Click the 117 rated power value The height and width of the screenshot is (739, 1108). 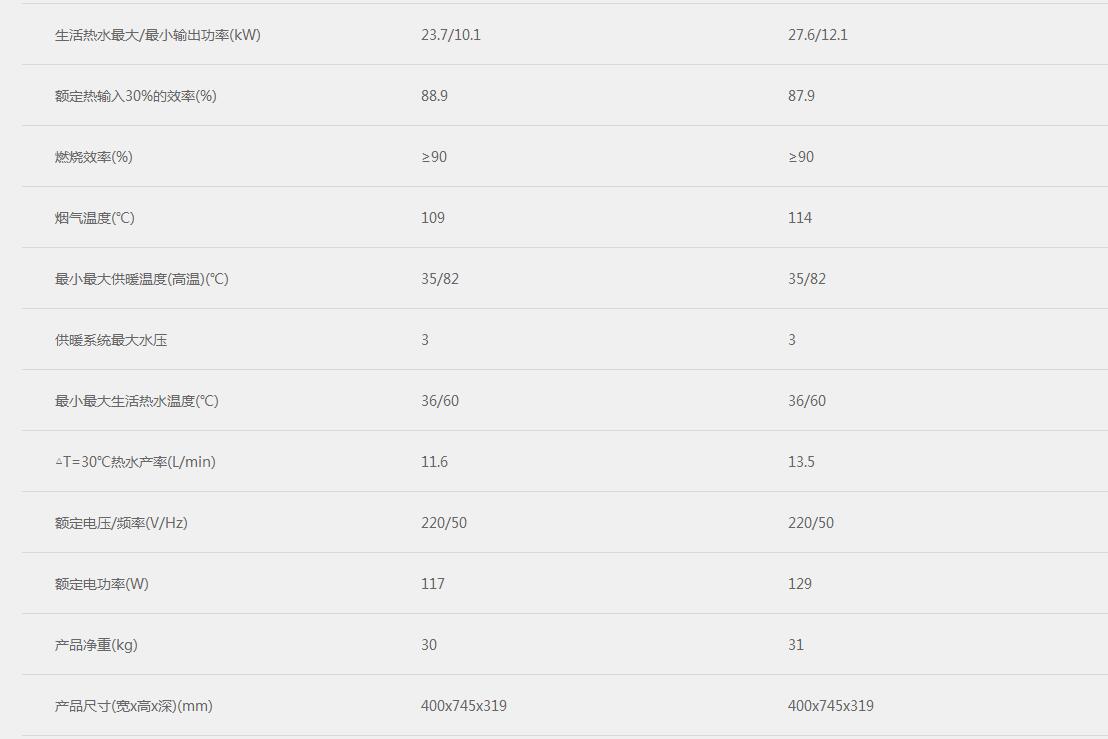point(433,584)
